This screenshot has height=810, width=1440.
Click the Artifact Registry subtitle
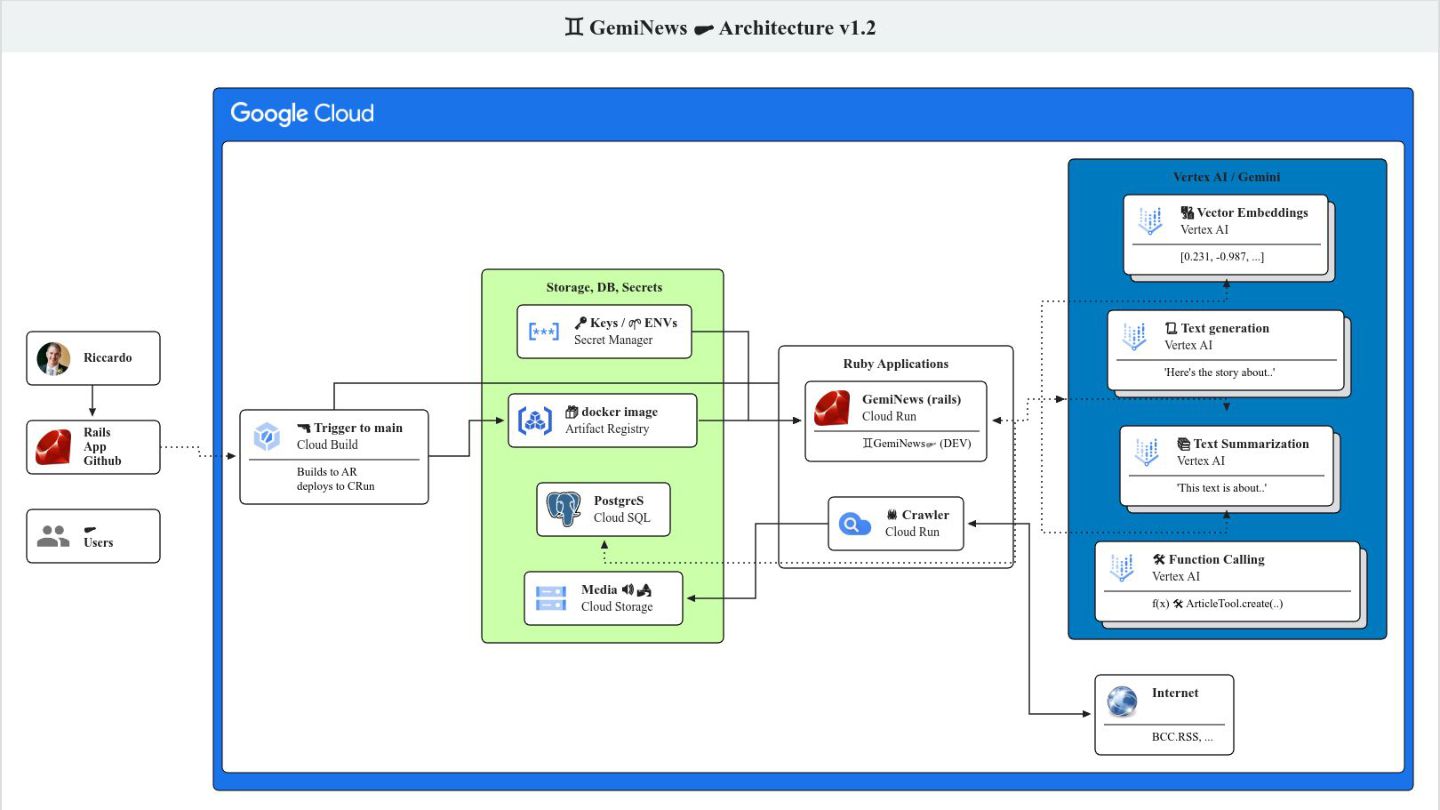[607, 429]
